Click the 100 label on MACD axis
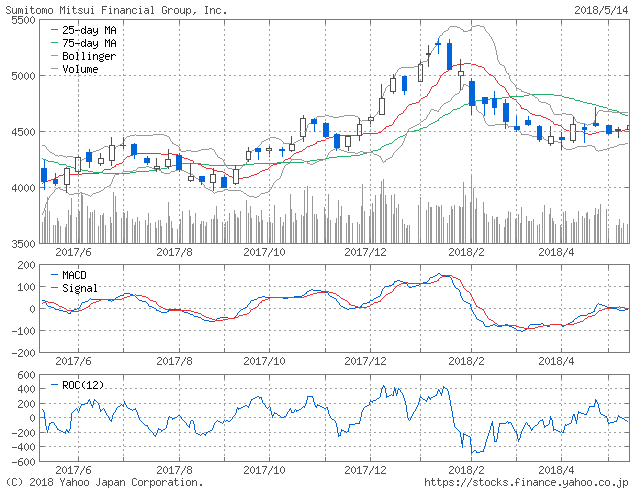This screenshot has height=491, width=630. (24, 286)
